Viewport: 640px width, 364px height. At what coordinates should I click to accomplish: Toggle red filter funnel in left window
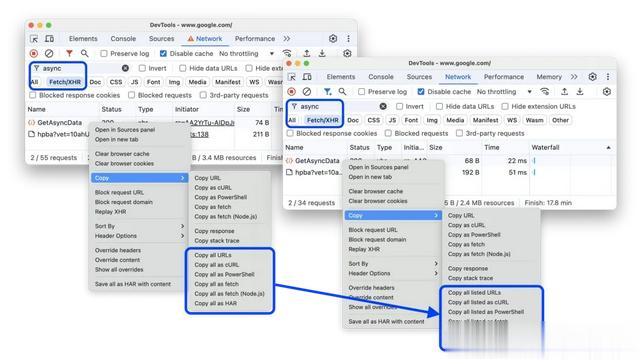(x=69, y=53)
